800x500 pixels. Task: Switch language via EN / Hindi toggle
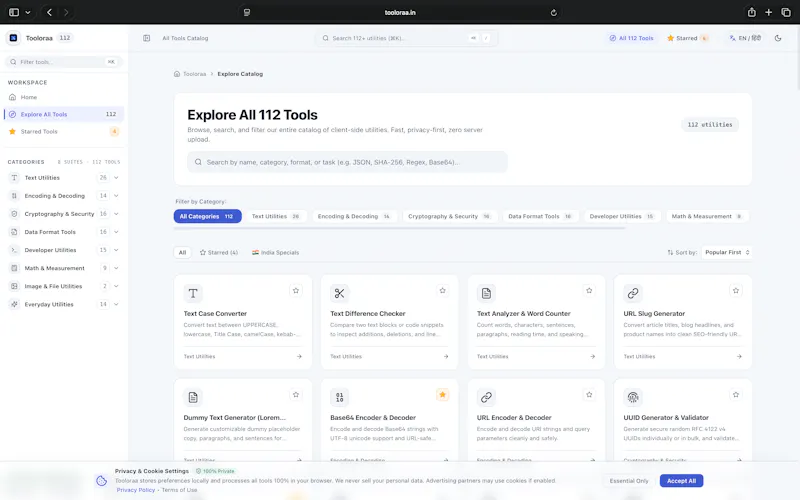click(x=745, y=38)
